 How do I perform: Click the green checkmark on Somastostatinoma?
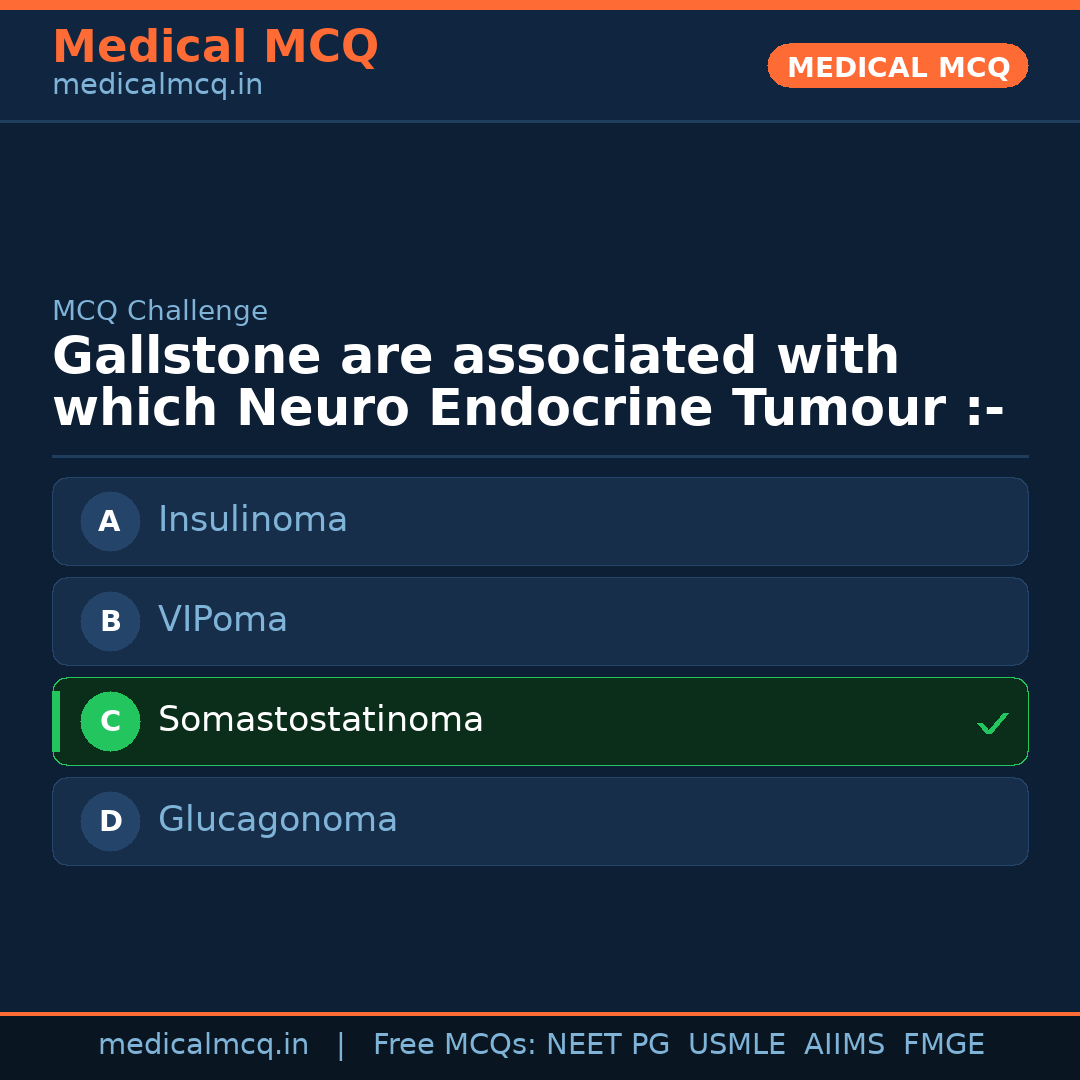coord(992,723)
